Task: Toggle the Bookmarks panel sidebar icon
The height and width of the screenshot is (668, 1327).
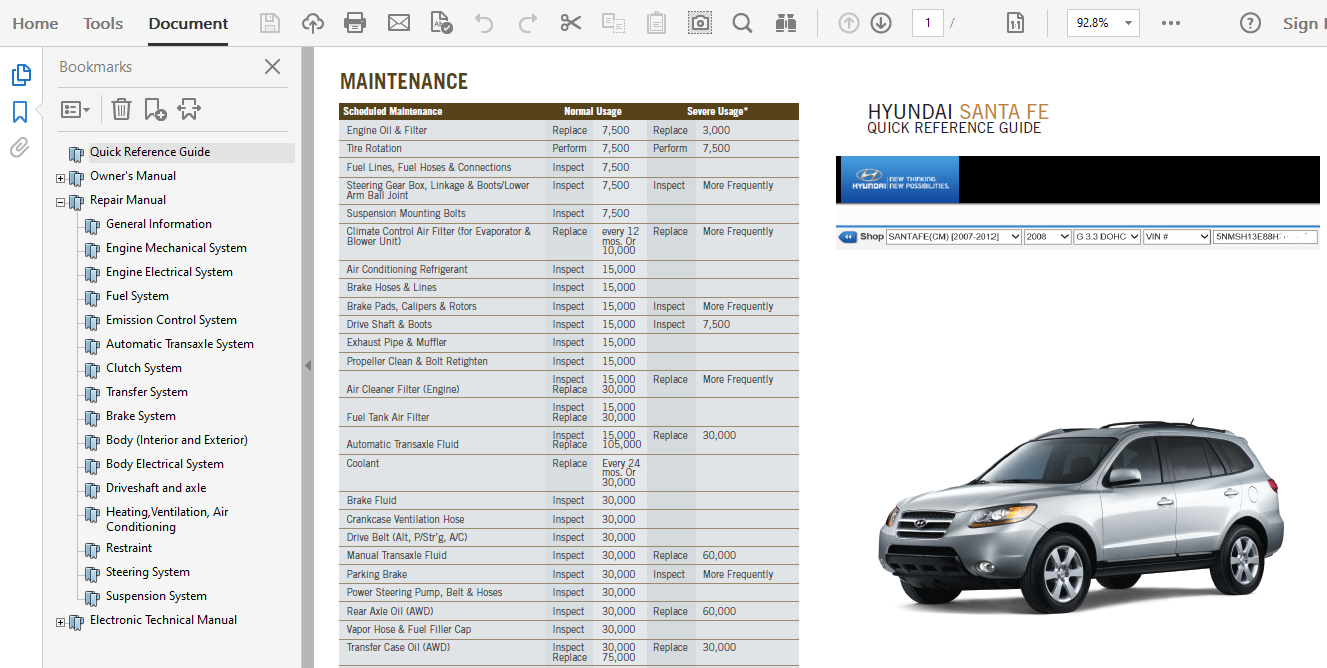Action: point(20,111)
